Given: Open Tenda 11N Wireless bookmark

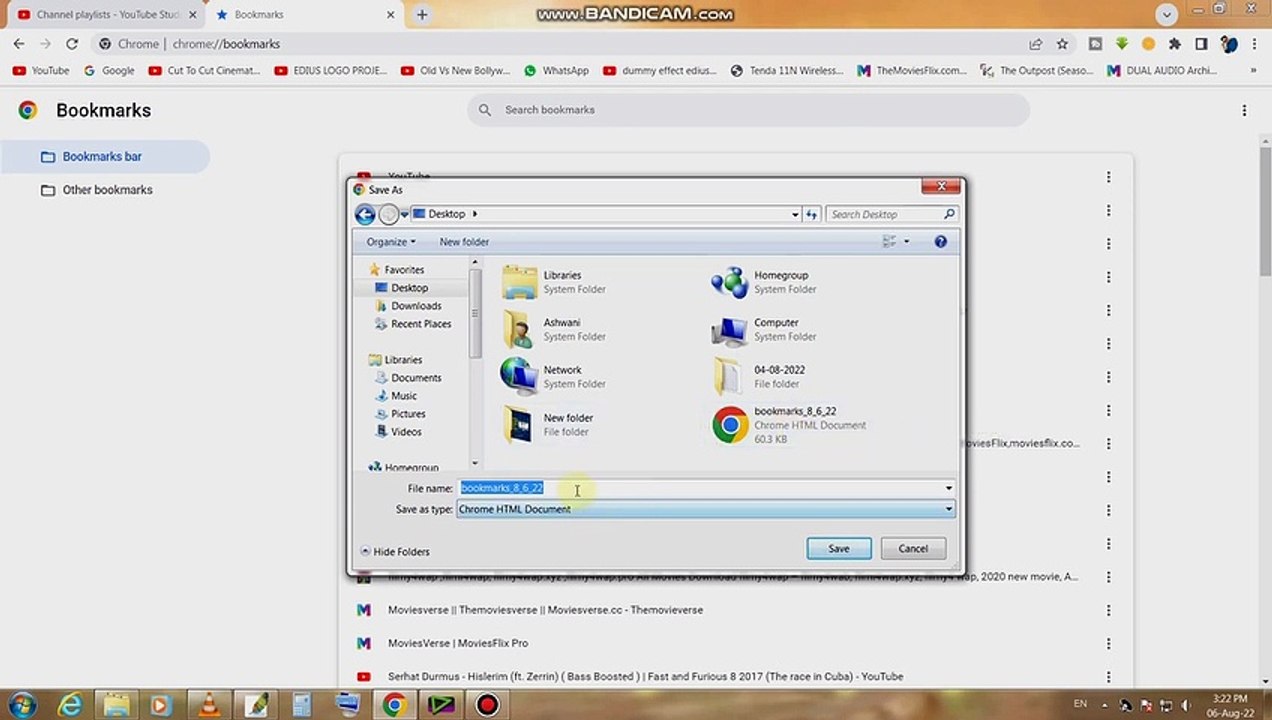Looking at the screenshot, I should (787, 71).
